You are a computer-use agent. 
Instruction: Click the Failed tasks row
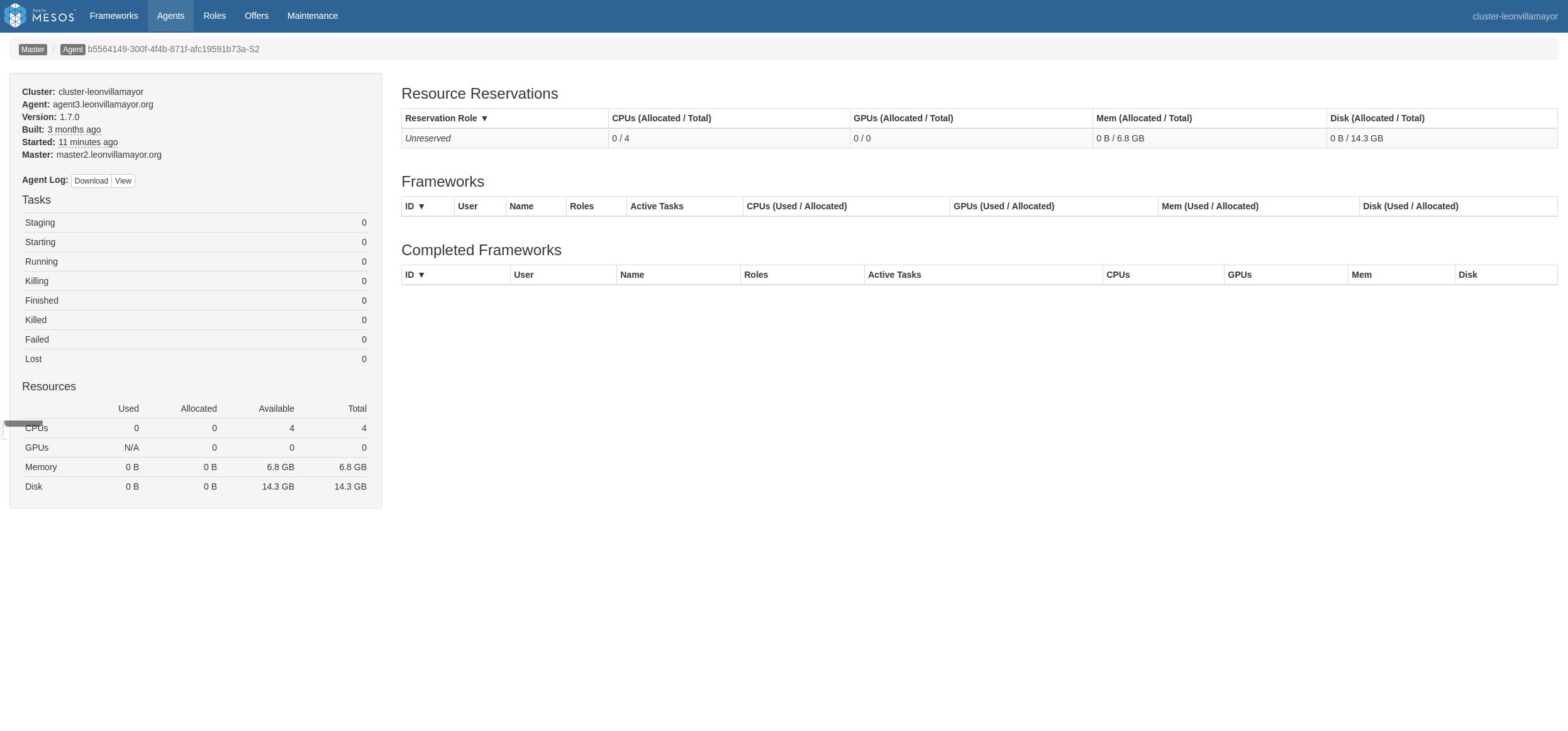point(196,339)
